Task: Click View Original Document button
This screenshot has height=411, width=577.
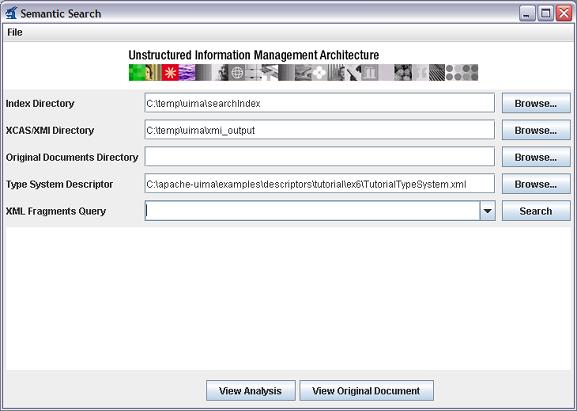Action: [x=367, y=390]
